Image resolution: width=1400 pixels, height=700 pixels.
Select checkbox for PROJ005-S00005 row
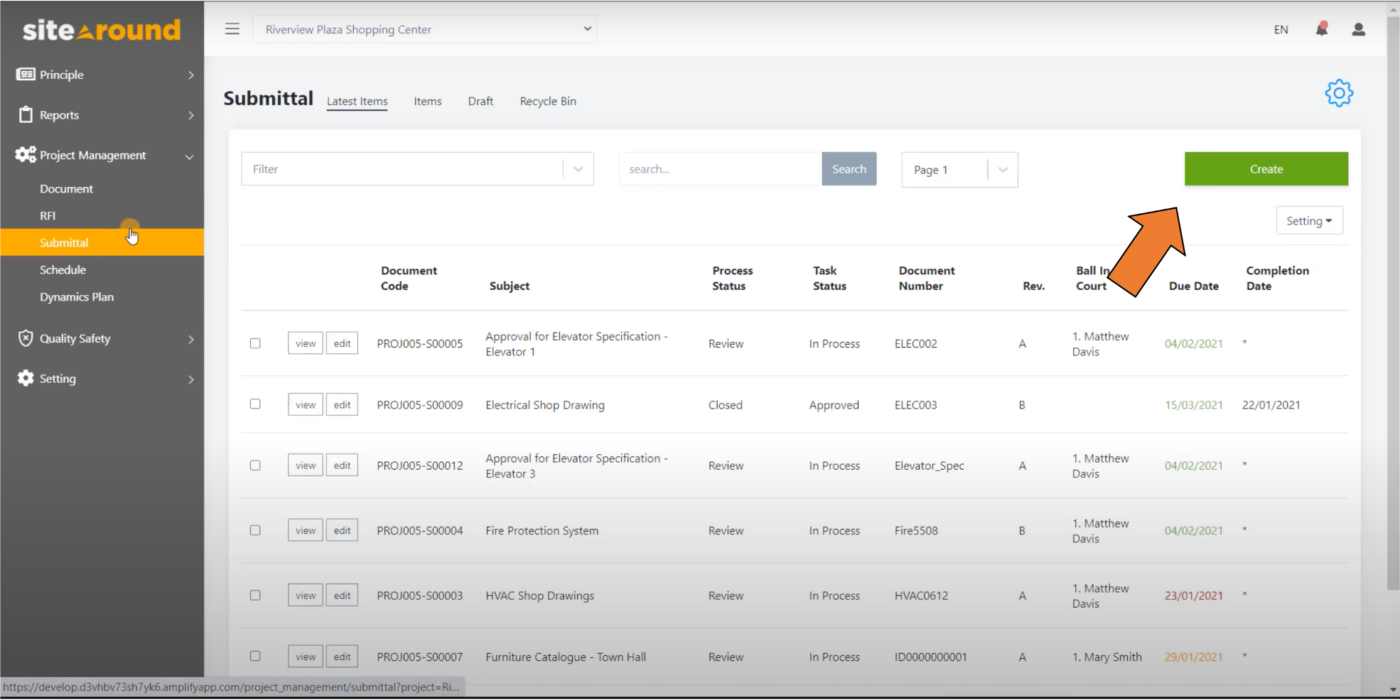pos(255,343)
